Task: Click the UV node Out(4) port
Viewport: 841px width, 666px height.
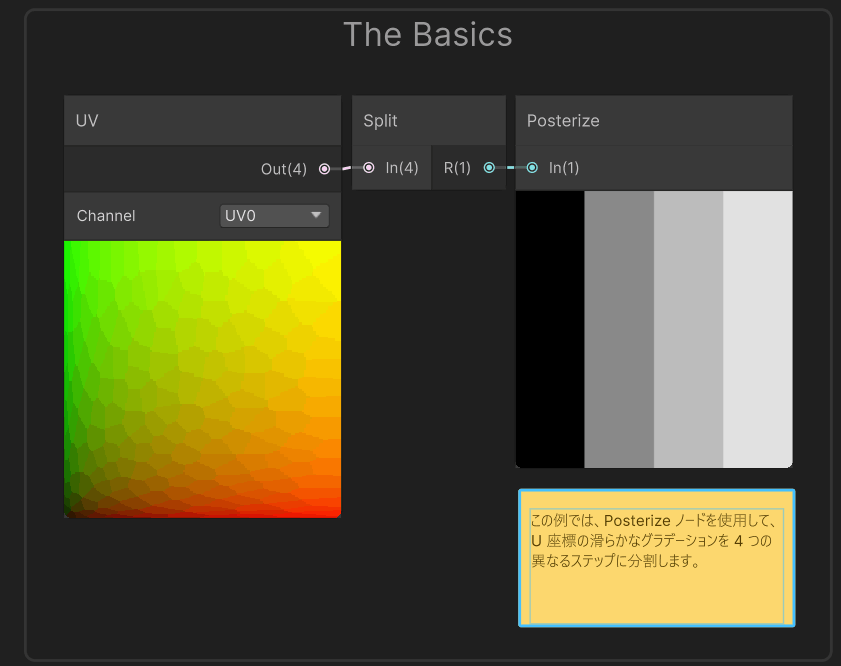Action: tap(324, 169)
